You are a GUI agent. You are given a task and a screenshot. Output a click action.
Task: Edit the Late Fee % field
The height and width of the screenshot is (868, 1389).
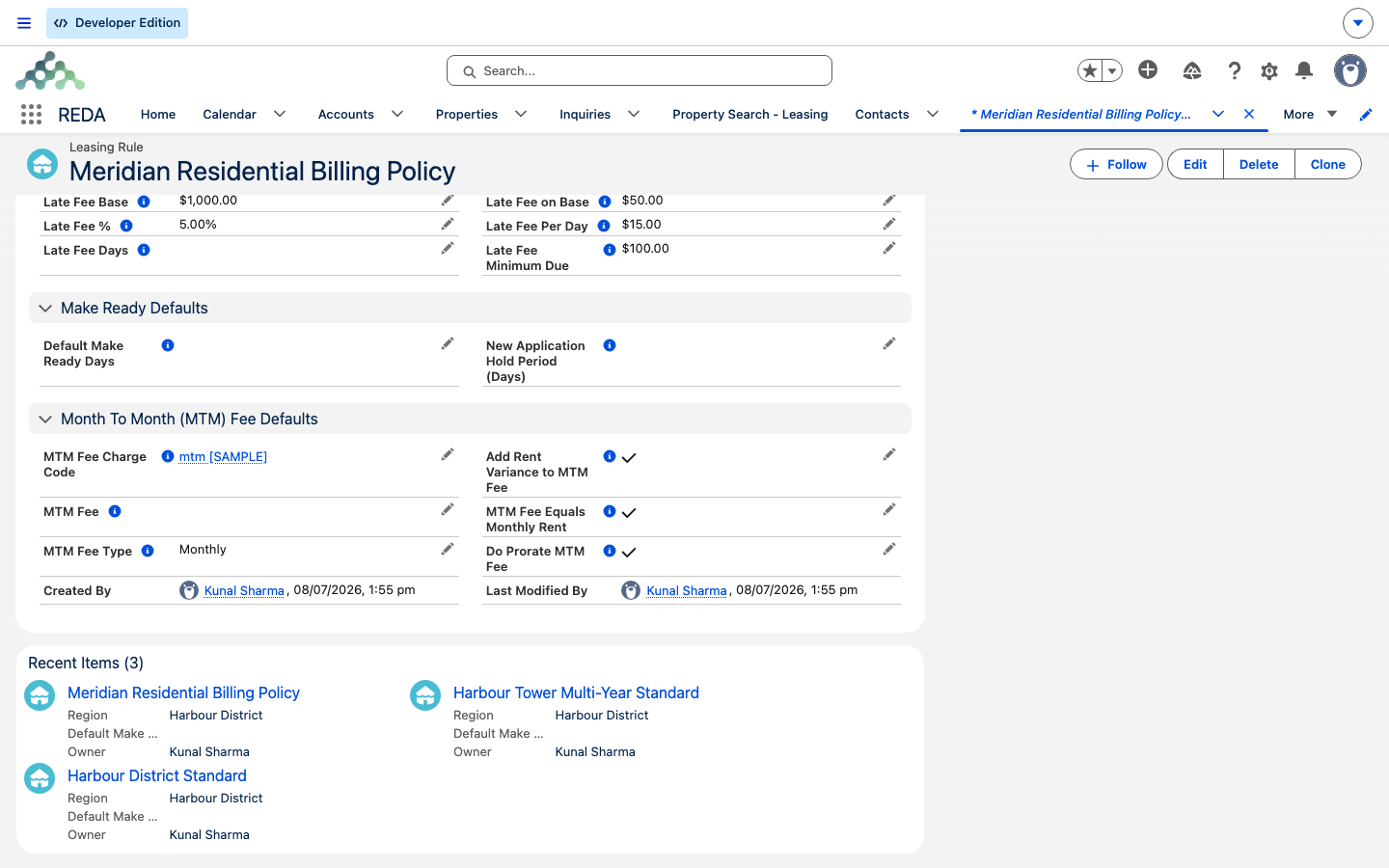pos(448,225)
